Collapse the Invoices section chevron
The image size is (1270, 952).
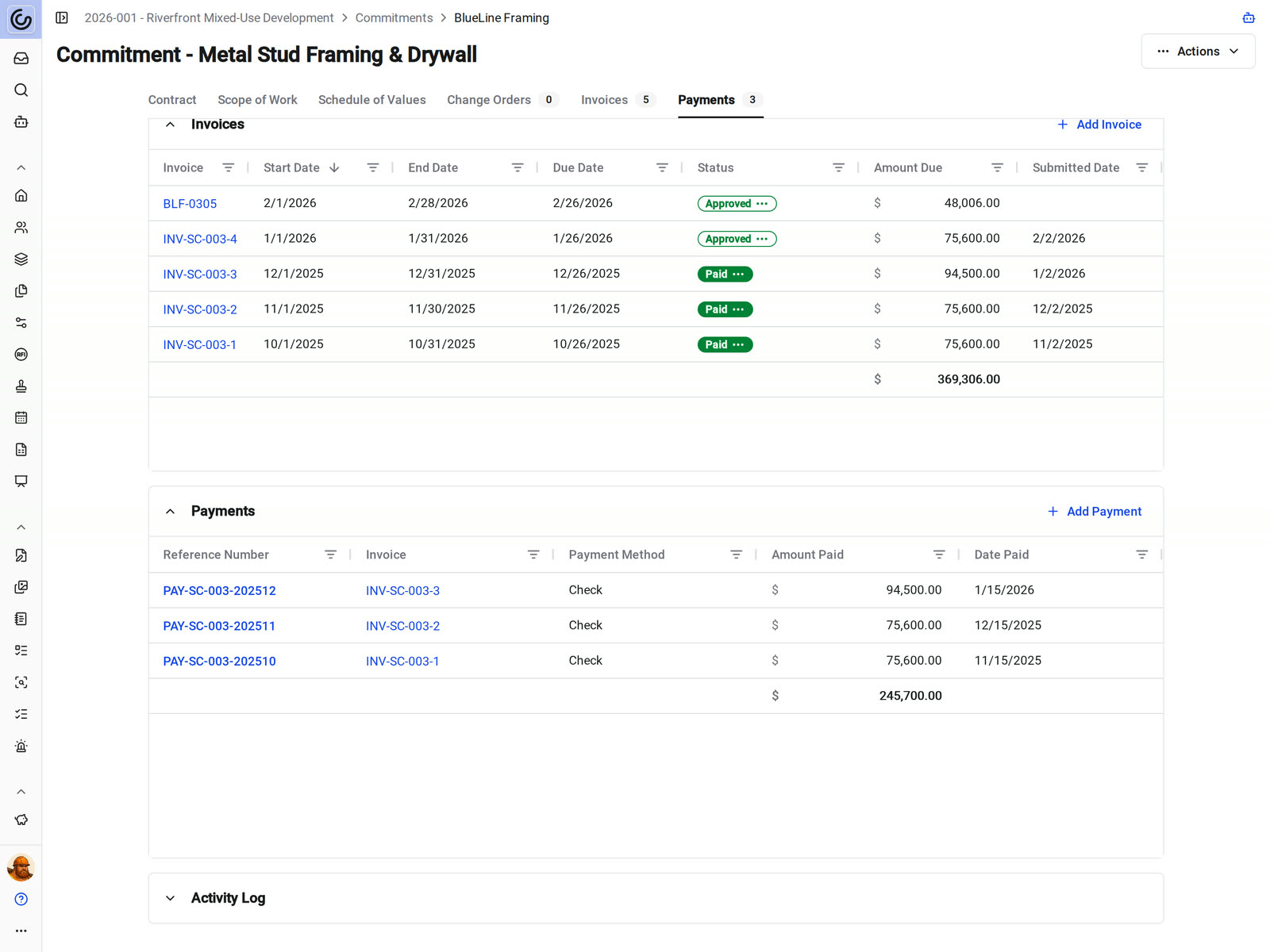click(x=170, y=125)
